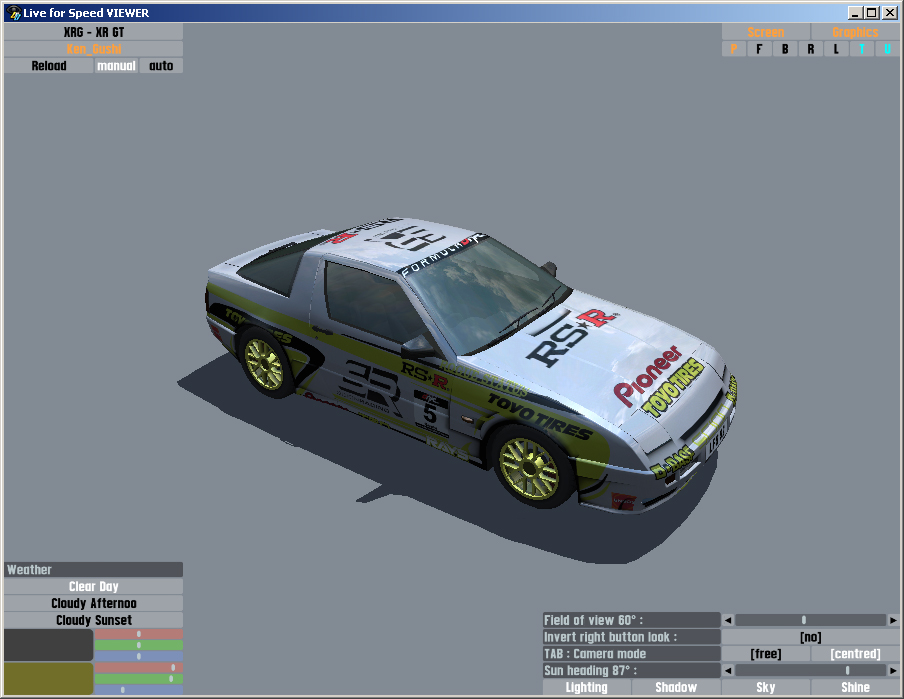This screenshot has height=699, width=904.
Task: Click the Field of view slider bar
Action: [x=811, y=620]
